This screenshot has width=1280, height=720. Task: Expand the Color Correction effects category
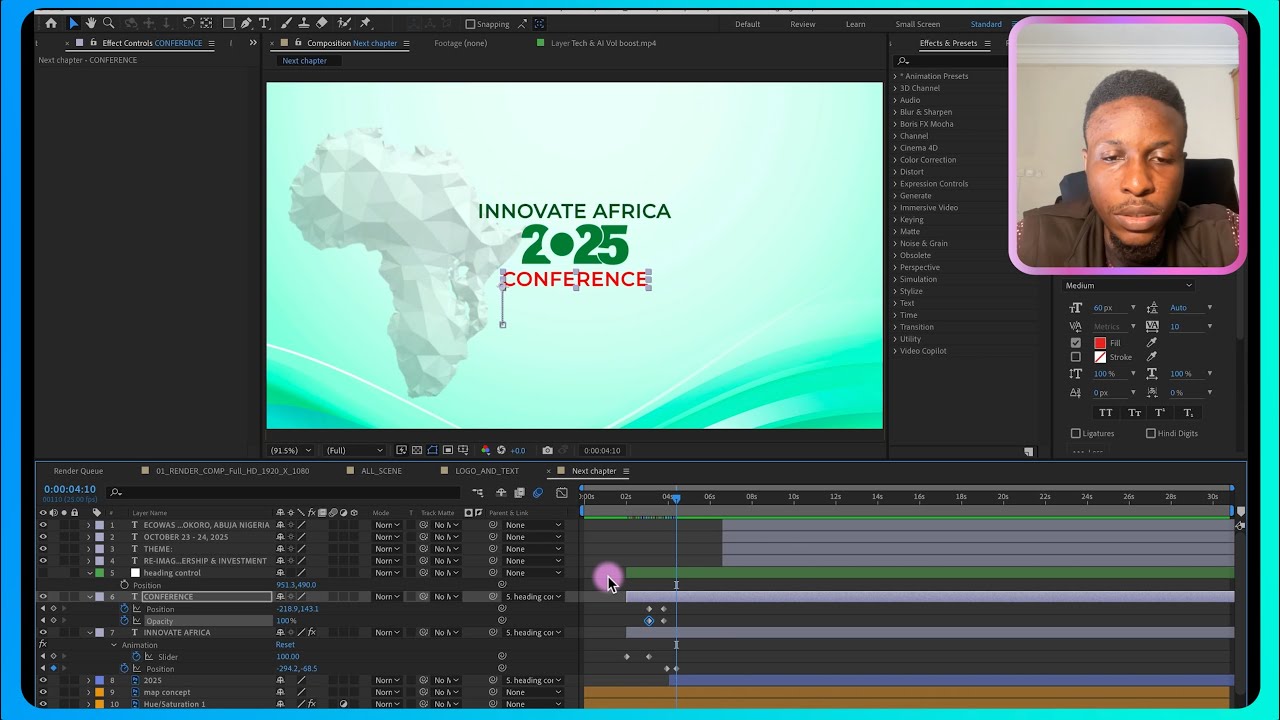[x=895, y=160]
